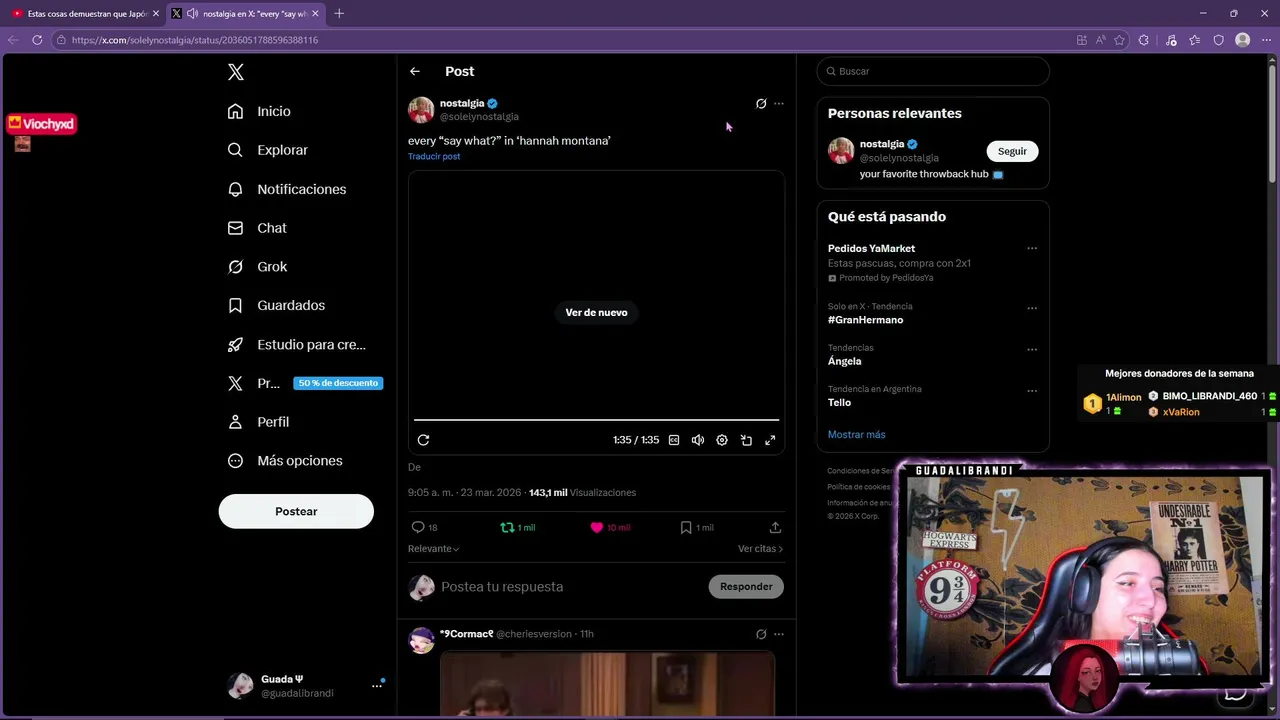Click the back arrow beside Post
The width and height of the screenshot is (1280, 720).
415,71
